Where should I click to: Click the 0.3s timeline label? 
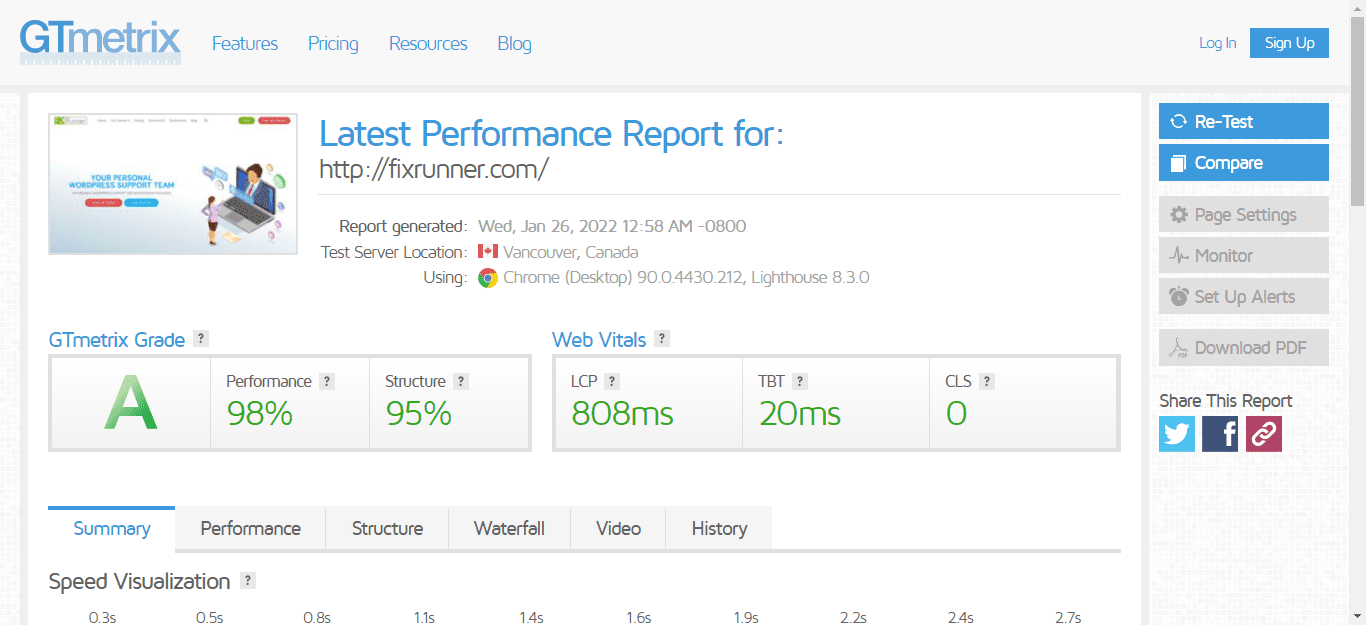click(102, 617)
